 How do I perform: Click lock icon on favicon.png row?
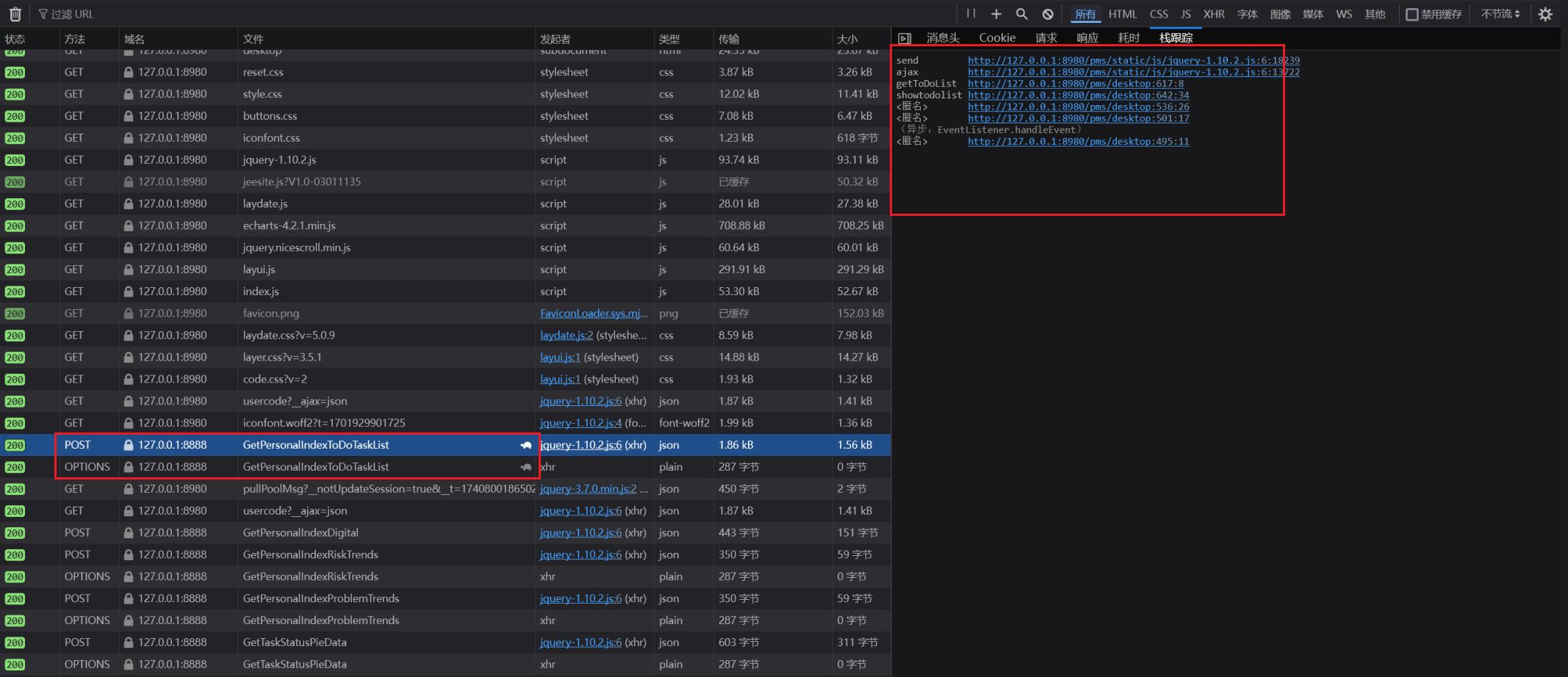129,314
